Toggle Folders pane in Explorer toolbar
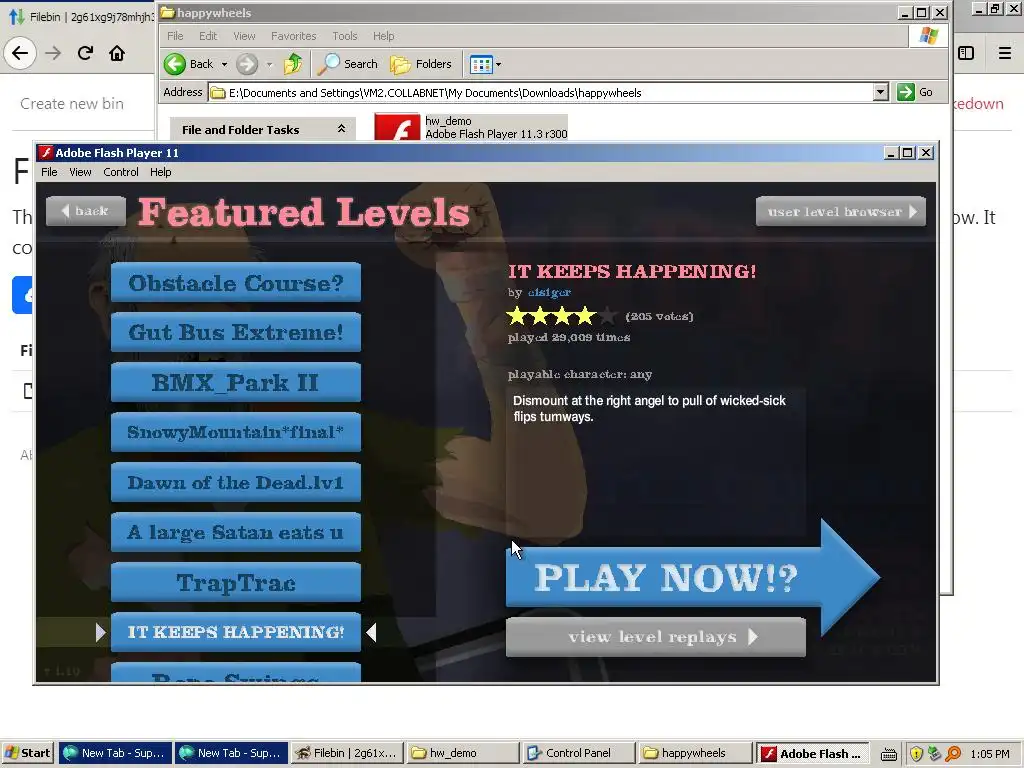Screen dimensions: 1024x768 421,64
